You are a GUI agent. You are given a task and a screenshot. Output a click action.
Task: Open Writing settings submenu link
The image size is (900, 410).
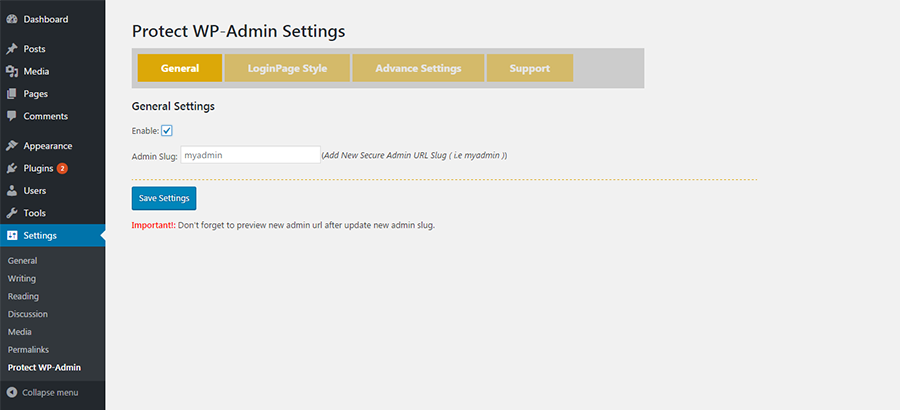(22, 279)
